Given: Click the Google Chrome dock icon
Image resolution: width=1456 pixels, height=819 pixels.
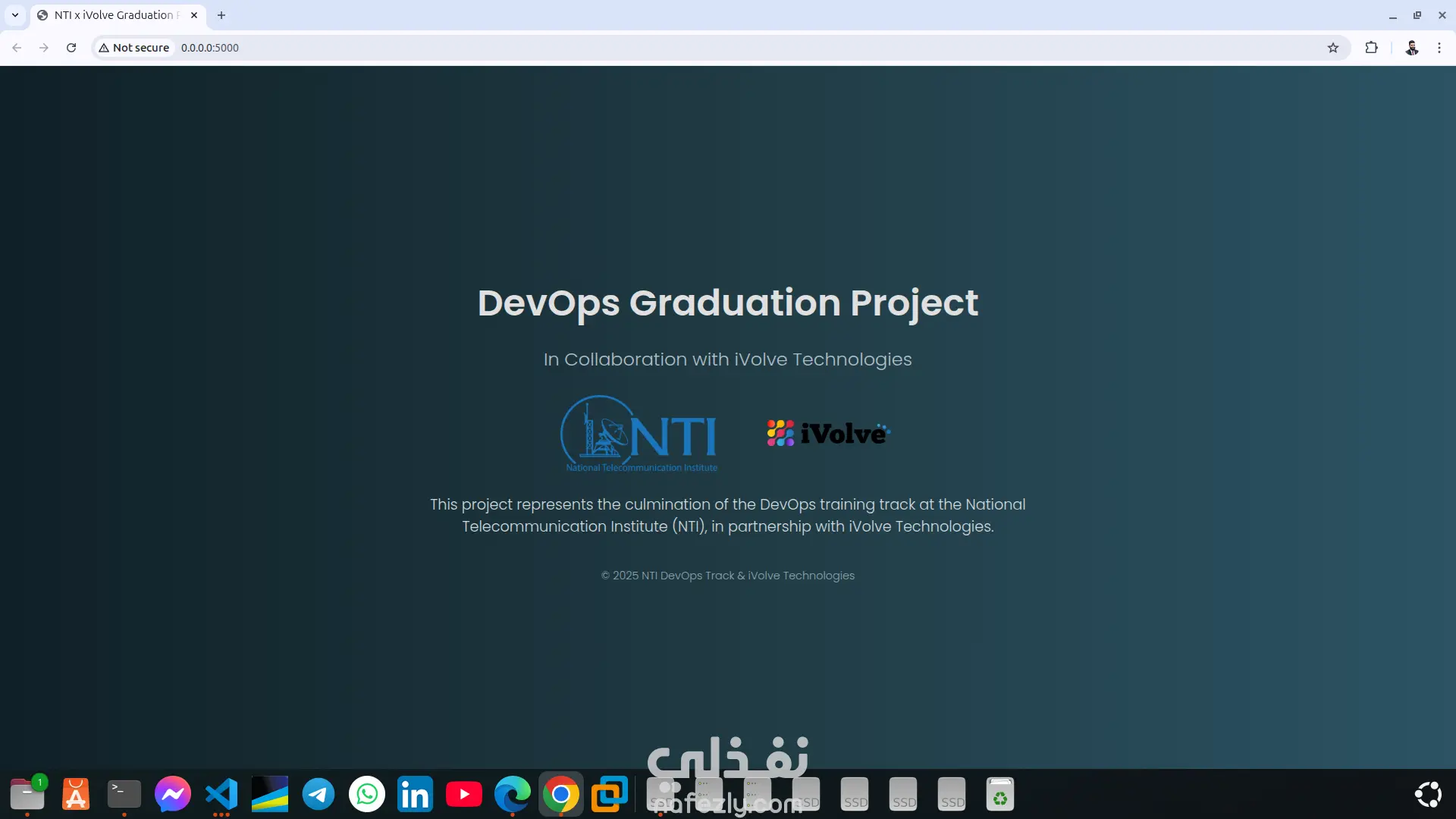Looking at the screenshot, I should 561,794.
